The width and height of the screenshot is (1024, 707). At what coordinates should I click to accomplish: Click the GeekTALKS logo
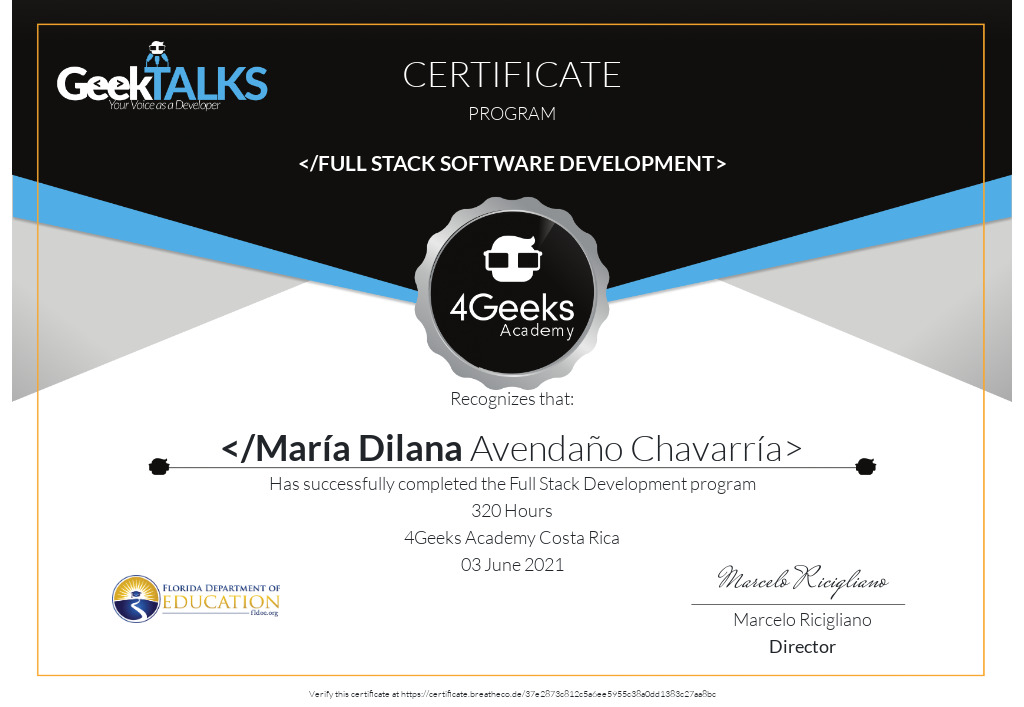[x=162, y=84]
